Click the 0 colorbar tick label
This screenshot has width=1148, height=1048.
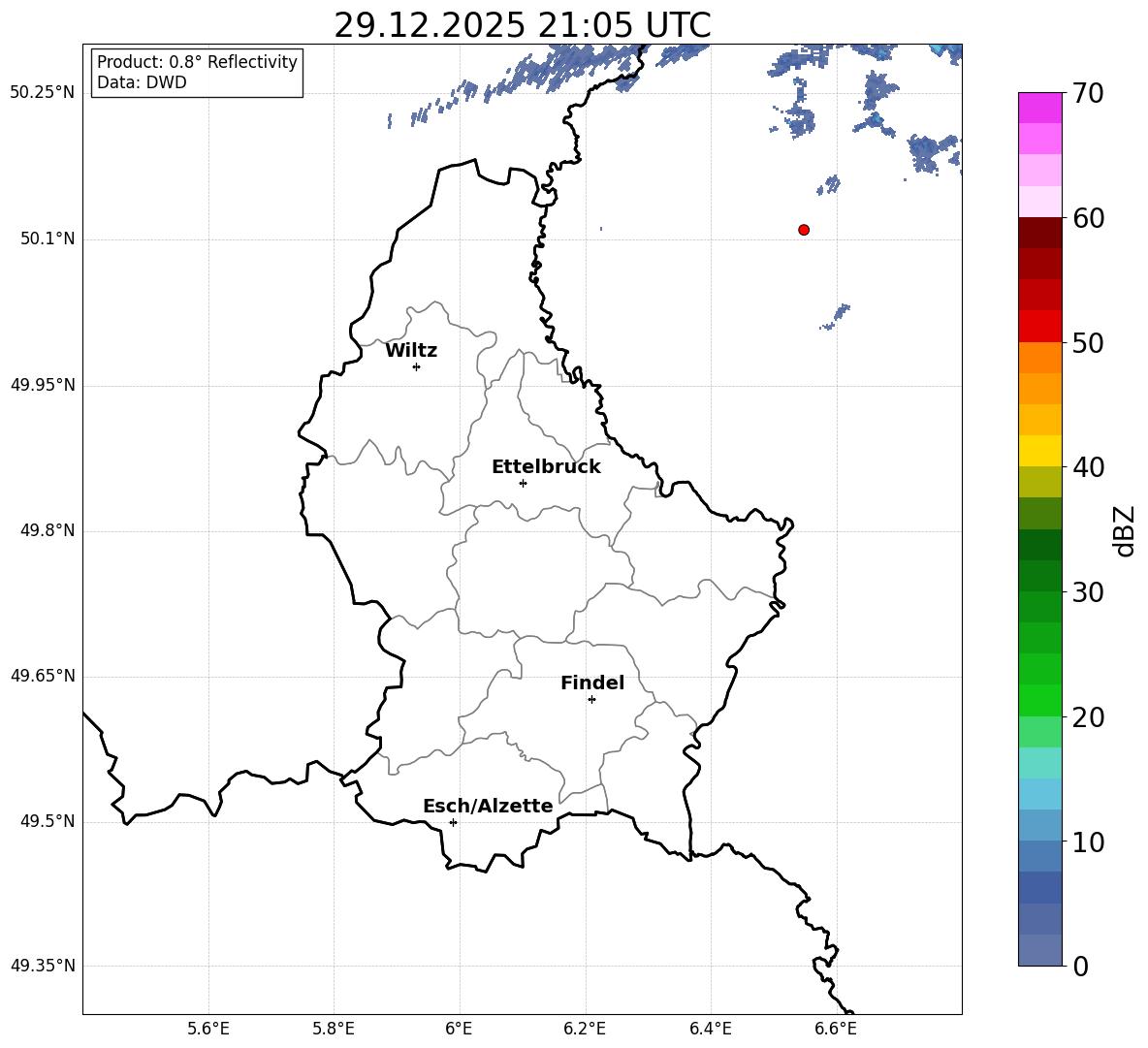coord(1081,966)
